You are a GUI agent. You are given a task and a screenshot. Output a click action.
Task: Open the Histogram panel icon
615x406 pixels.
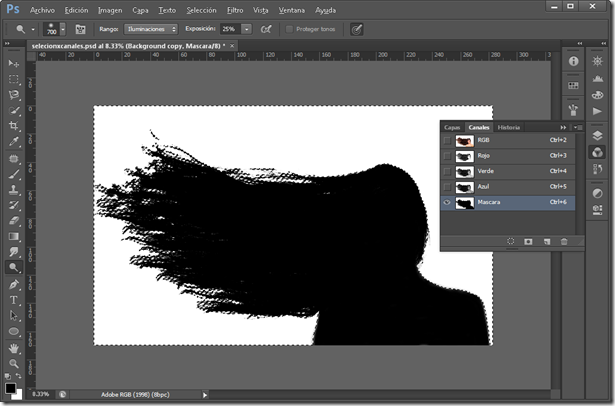click(x=598, y=78)
